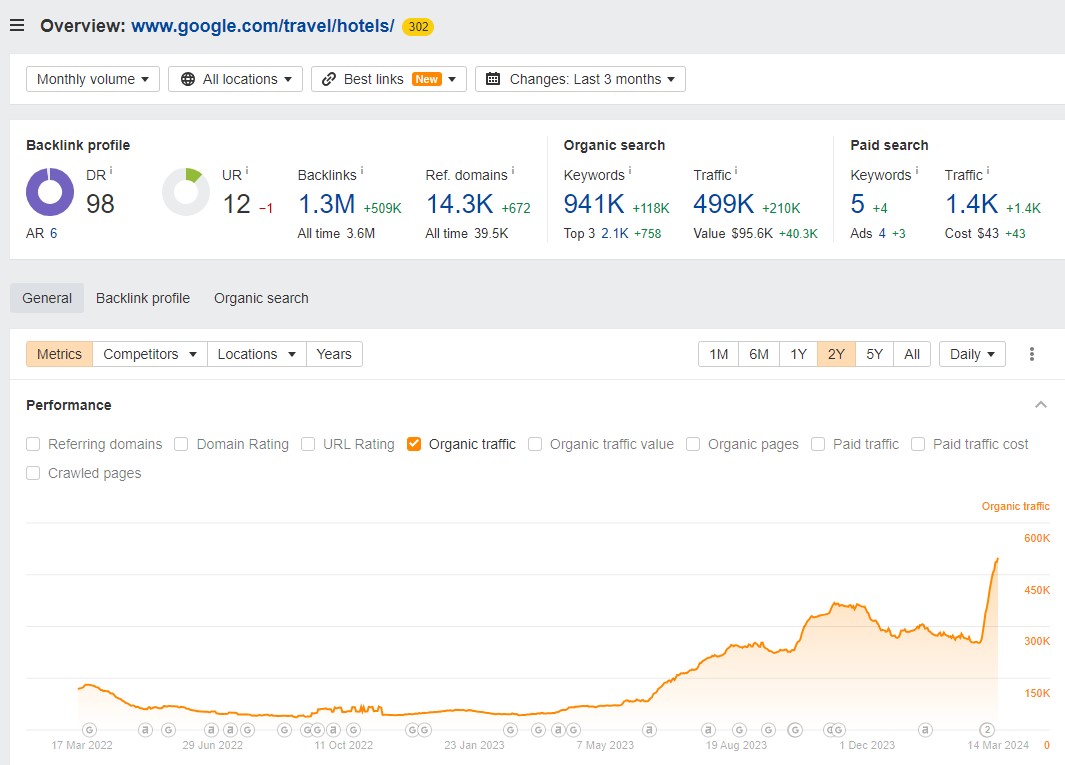Click the 600K axis label
Screen dimensions: 1065x765
click(x=1037, y=538)
